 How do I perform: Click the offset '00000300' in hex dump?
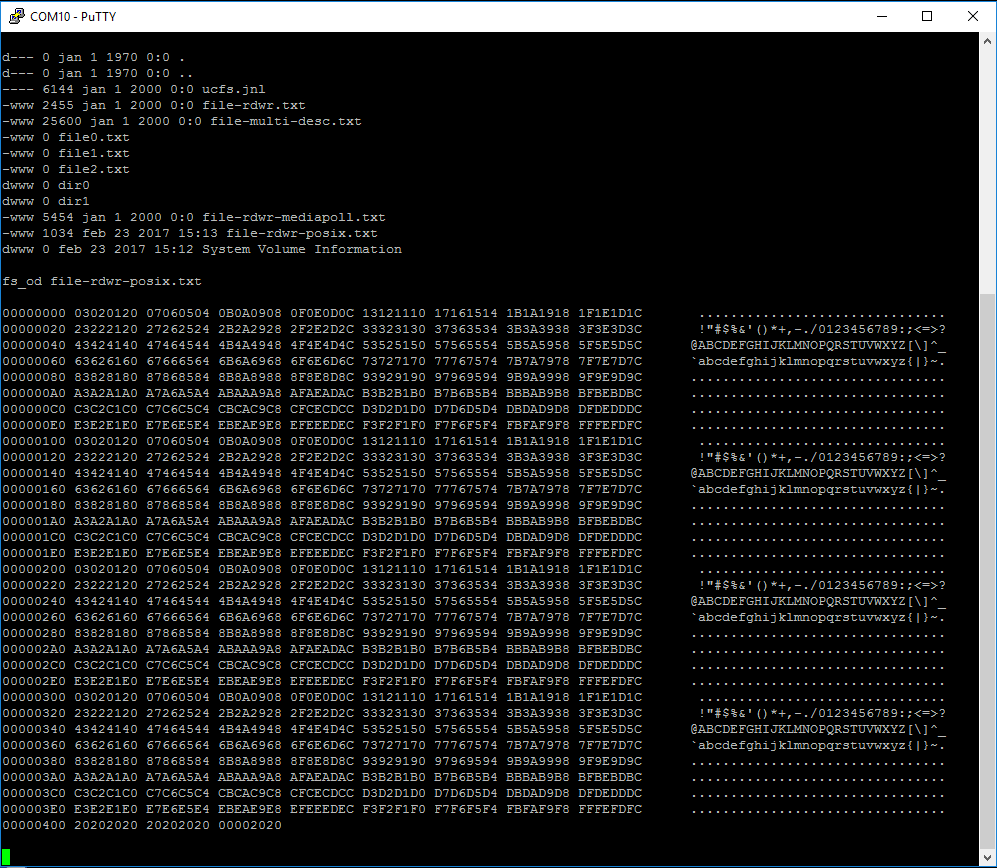pos(34,697)
